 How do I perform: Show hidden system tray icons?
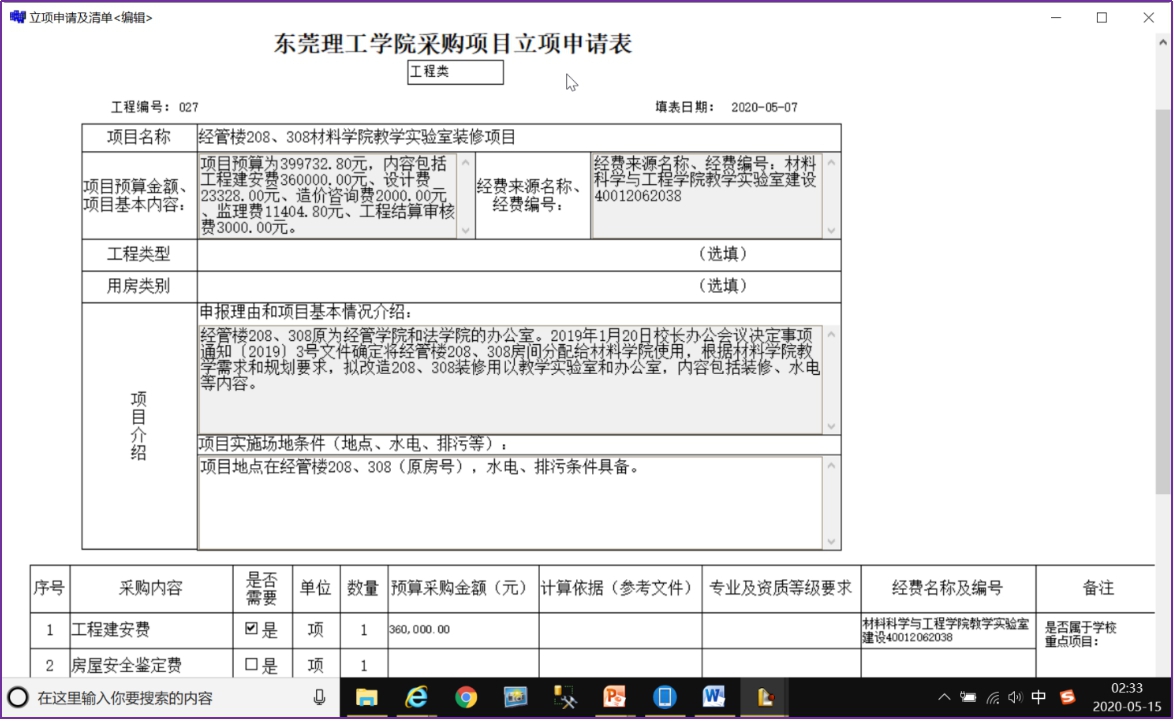pyautogui.click(x=944, y=697)
